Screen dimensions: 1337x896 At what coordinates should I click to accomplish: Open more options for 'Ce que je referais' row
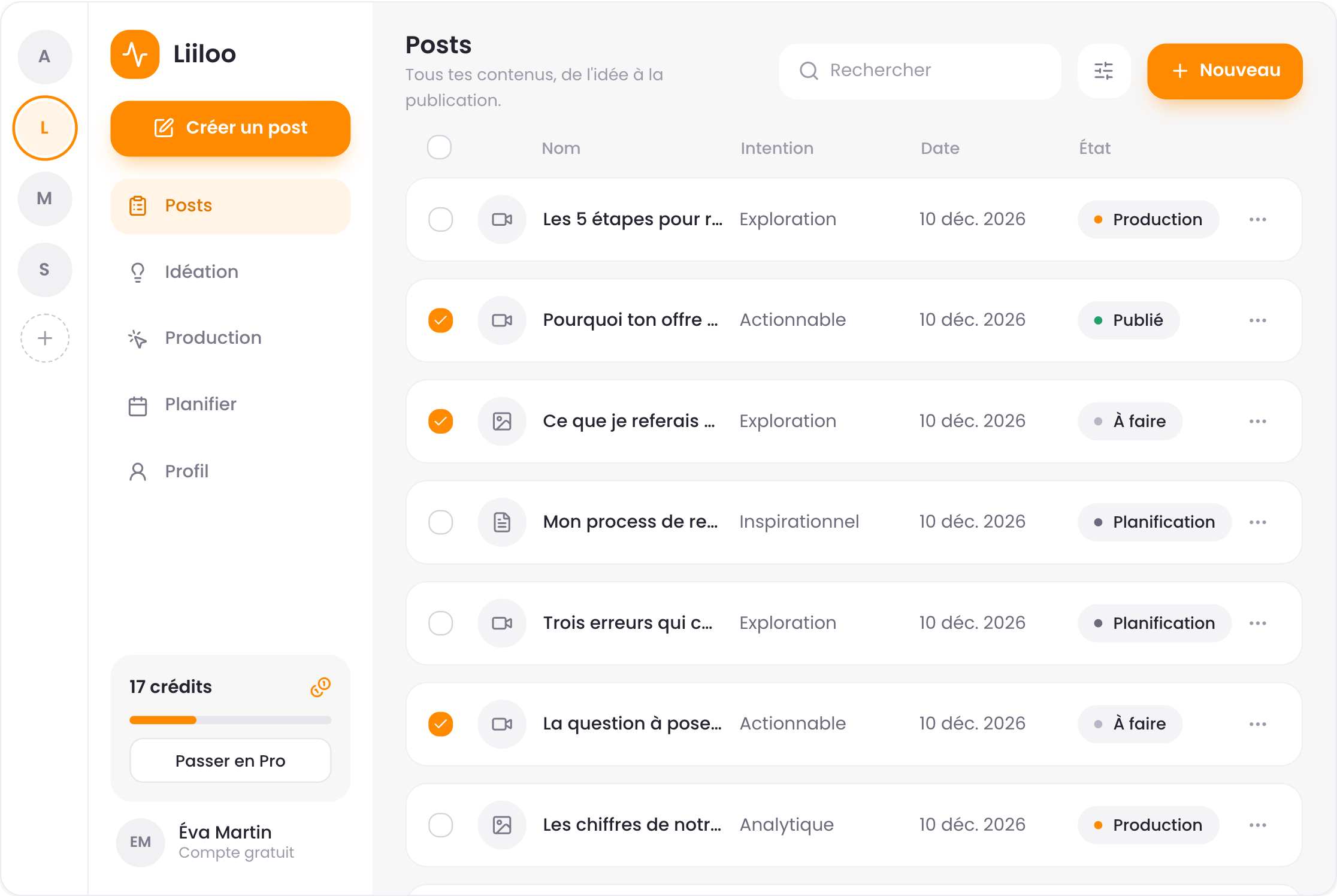pos(1257,421)
